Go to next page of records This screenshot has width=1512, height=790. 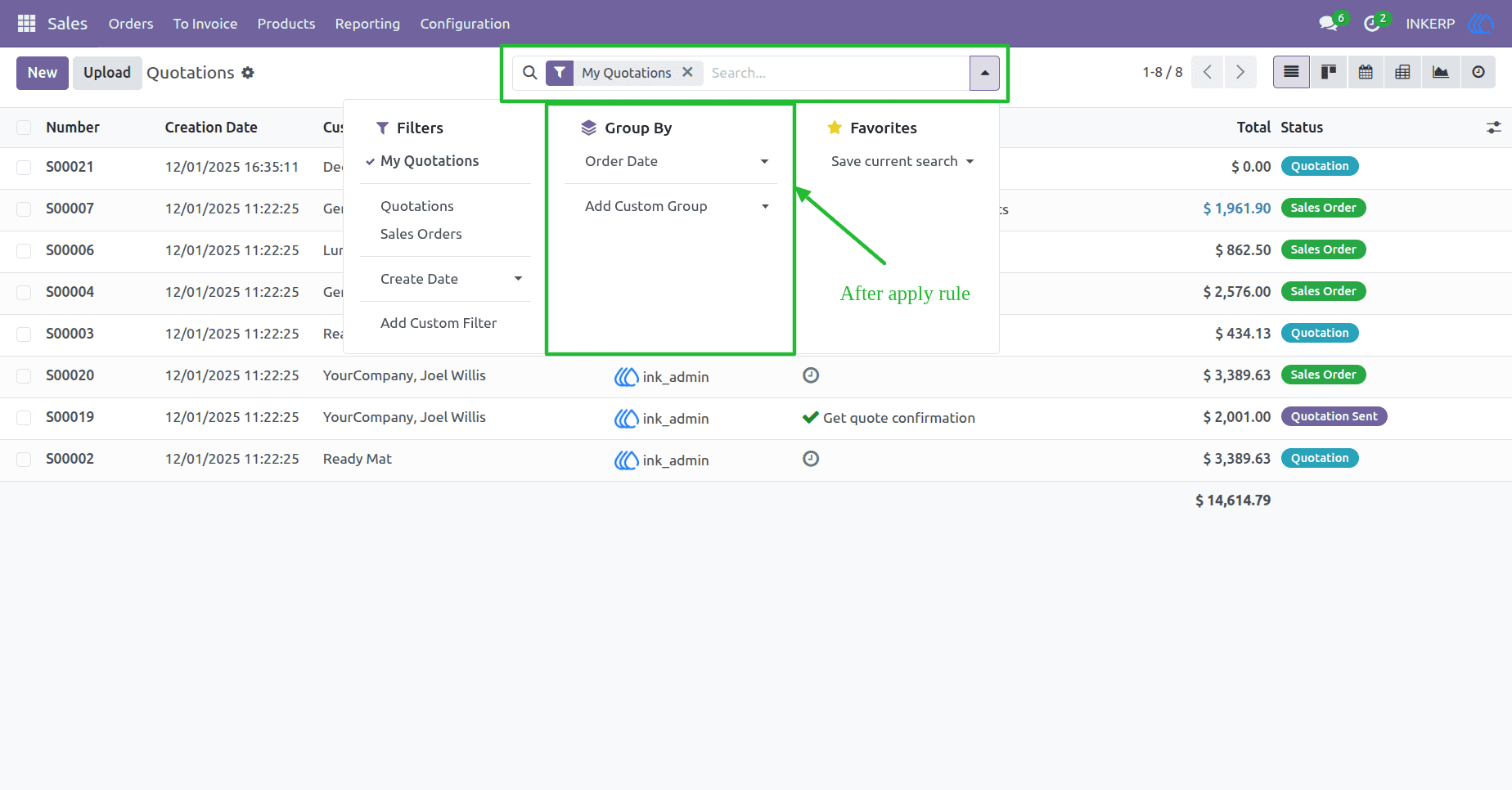pyautogui.click(x=1240, y=73)
